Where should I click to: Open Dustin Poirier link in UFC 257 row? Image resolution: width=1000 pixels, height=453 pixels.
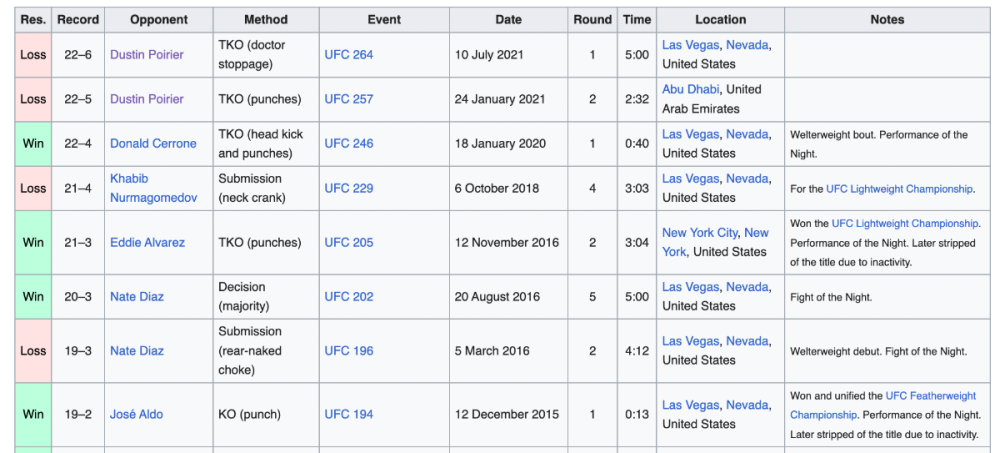147,99
